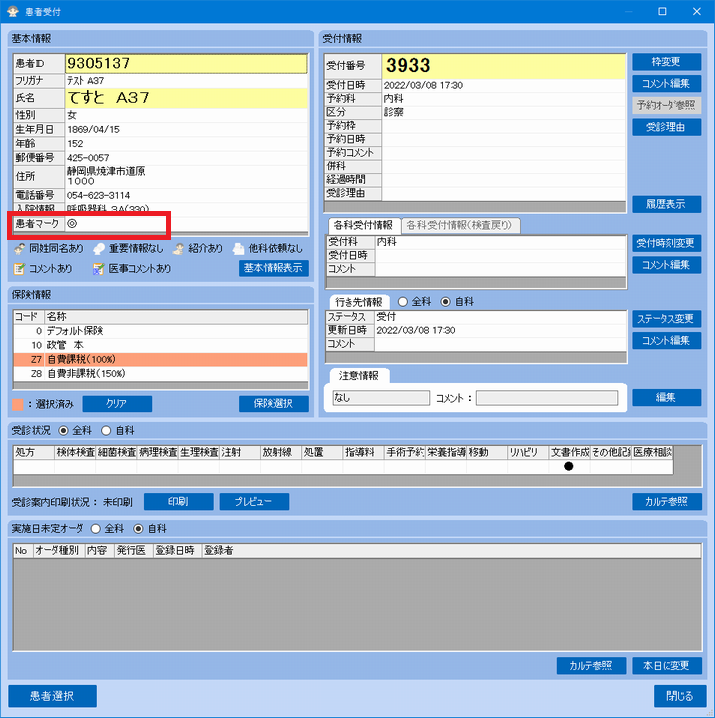Click コメント編集 button beside 各科受付 コメント
The width and height of the screenshot is (715, 718).
click(666, 265)
